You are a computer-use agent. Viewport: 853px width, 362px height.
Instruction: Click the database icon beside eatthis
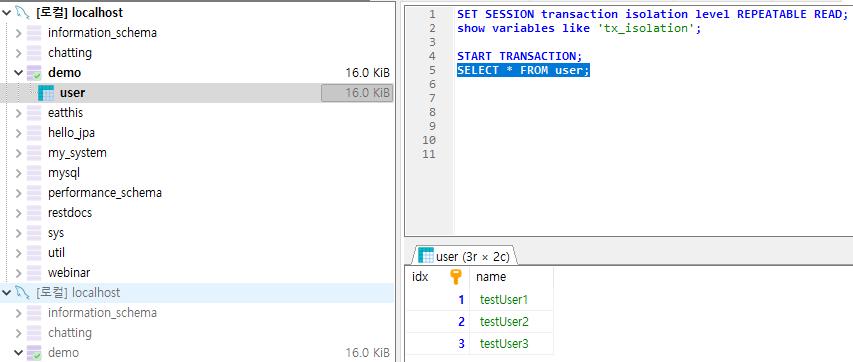click(34, 113)
